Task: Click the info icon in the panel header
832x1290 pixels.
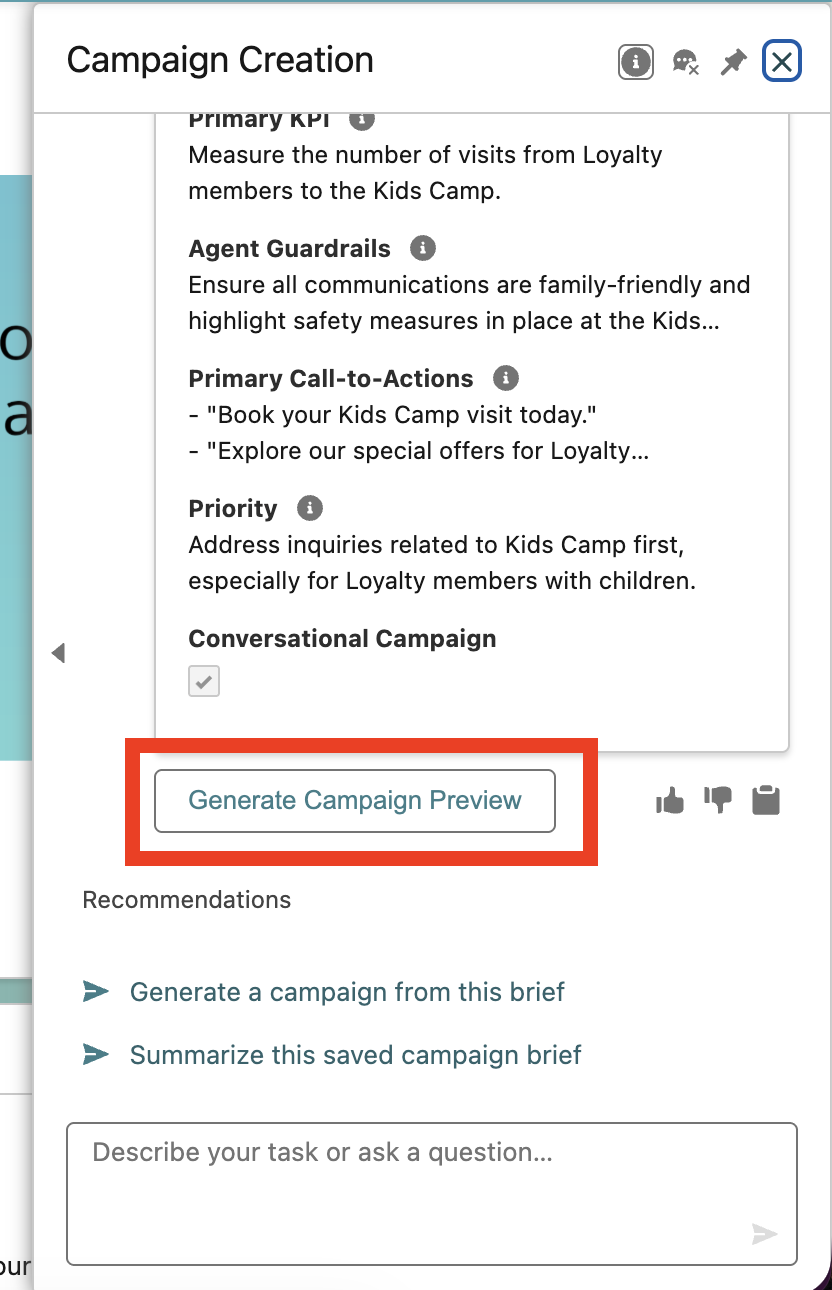Action: click(636, 62)
